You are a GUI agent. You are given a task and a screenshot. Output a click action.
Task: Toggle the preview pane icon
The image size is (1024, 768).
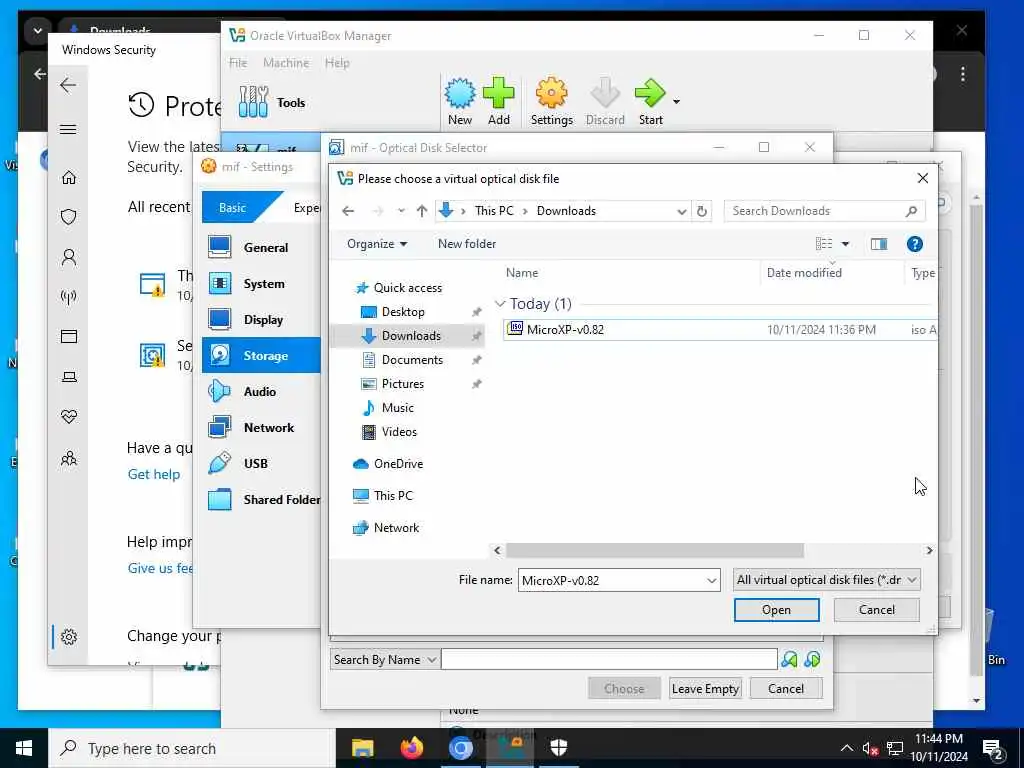(x=879, y=244)
